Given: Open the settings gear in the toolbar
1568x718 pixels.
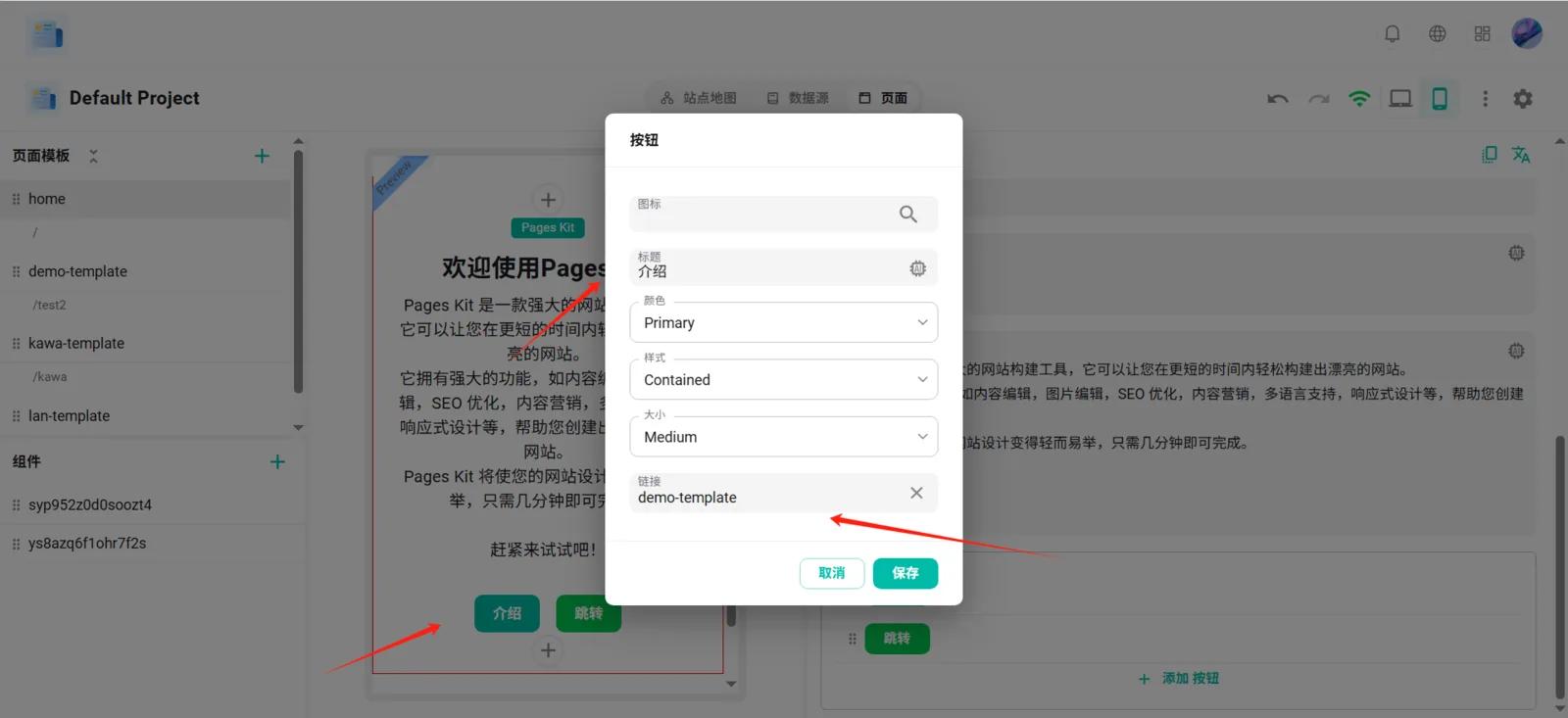Looking at the screenshot, I should pyautogui.click(x=1523, y=99).
